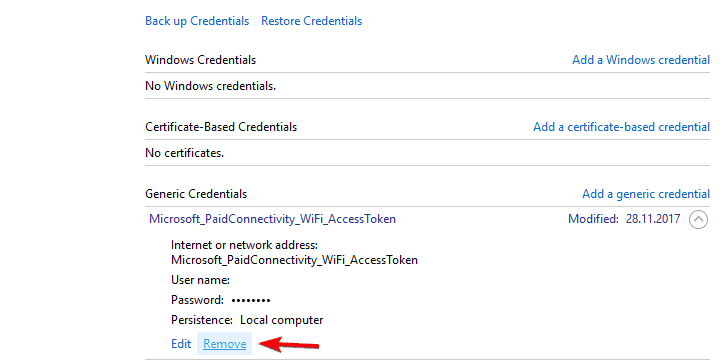Add a certificate-based credential
720x360 pixels.
point(621,127)
